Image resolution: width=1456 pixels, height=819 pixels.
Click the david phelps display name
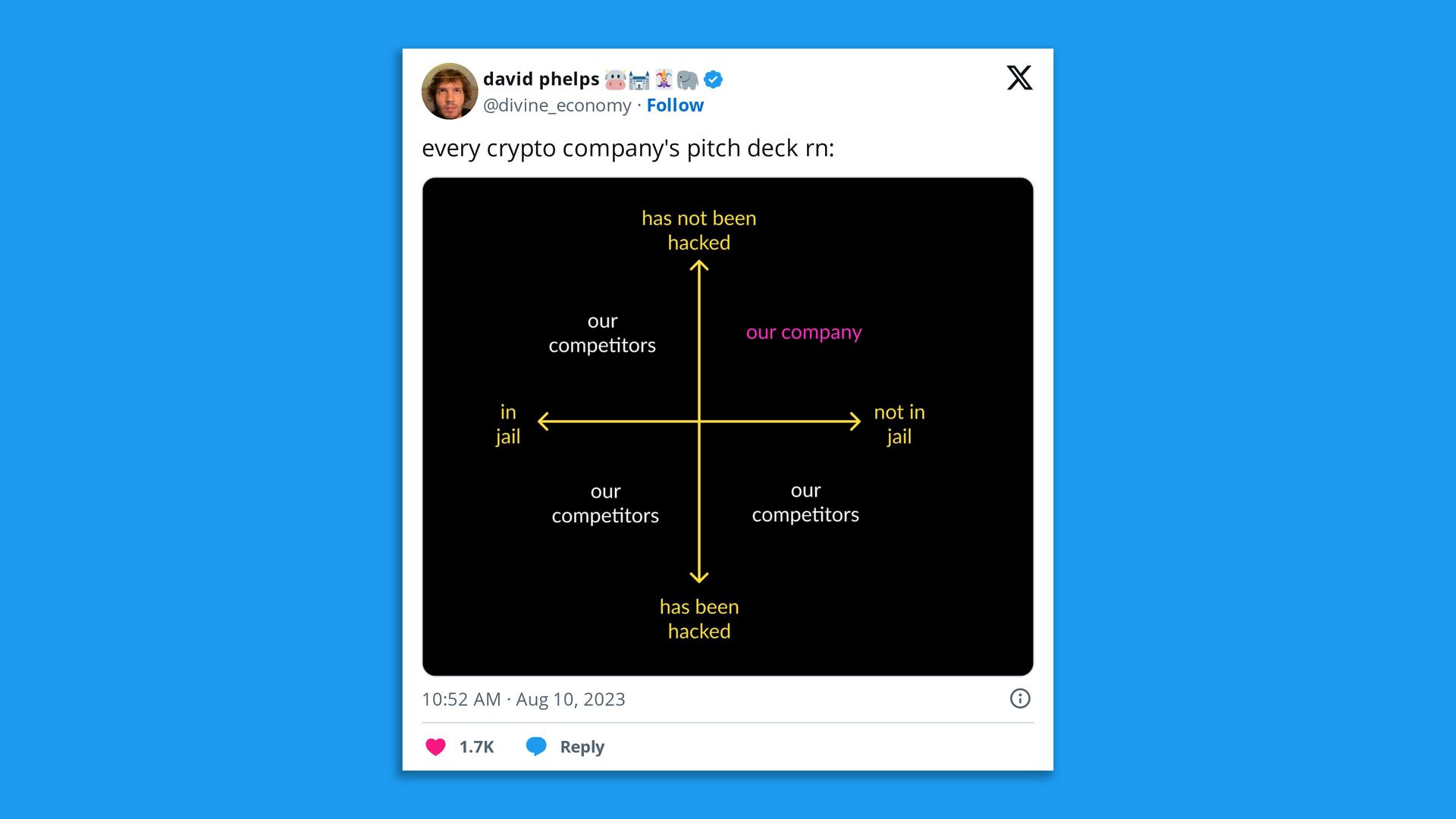click(543, 79)
